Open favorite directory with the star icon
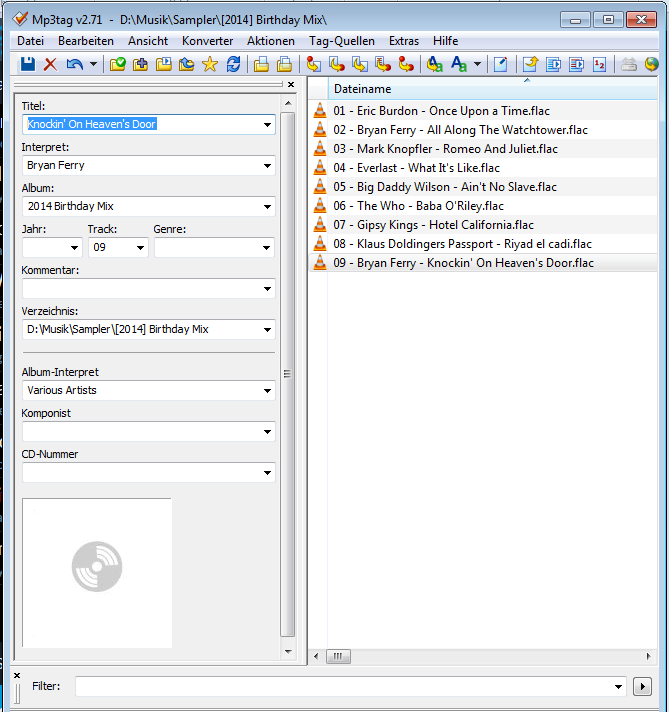The width and height of the screenshot is (669, 712). pyautogui.click(x=210, y=64)
